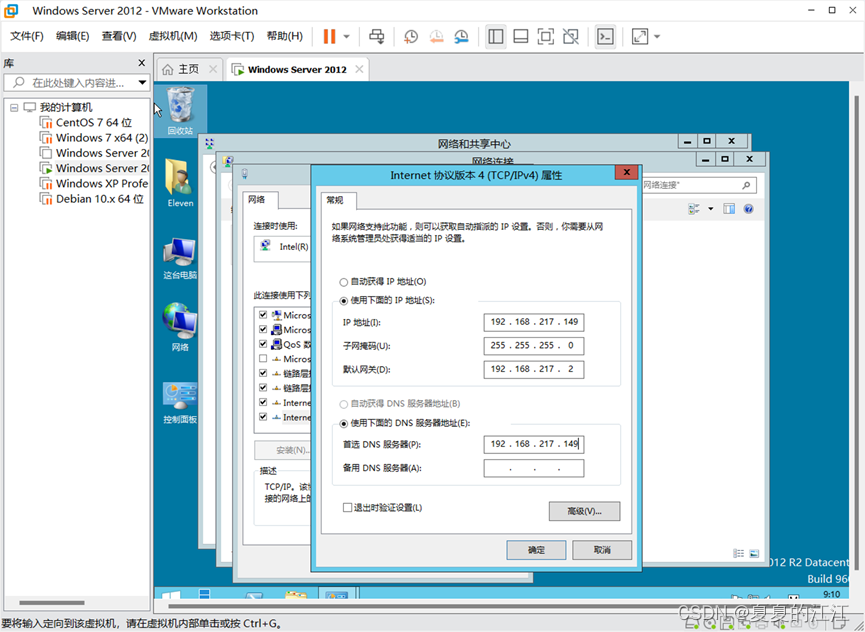This screenshot has height=632, width=865.
Task: Select the 这台电脑 desktop icon
Action: click(180, 258)
